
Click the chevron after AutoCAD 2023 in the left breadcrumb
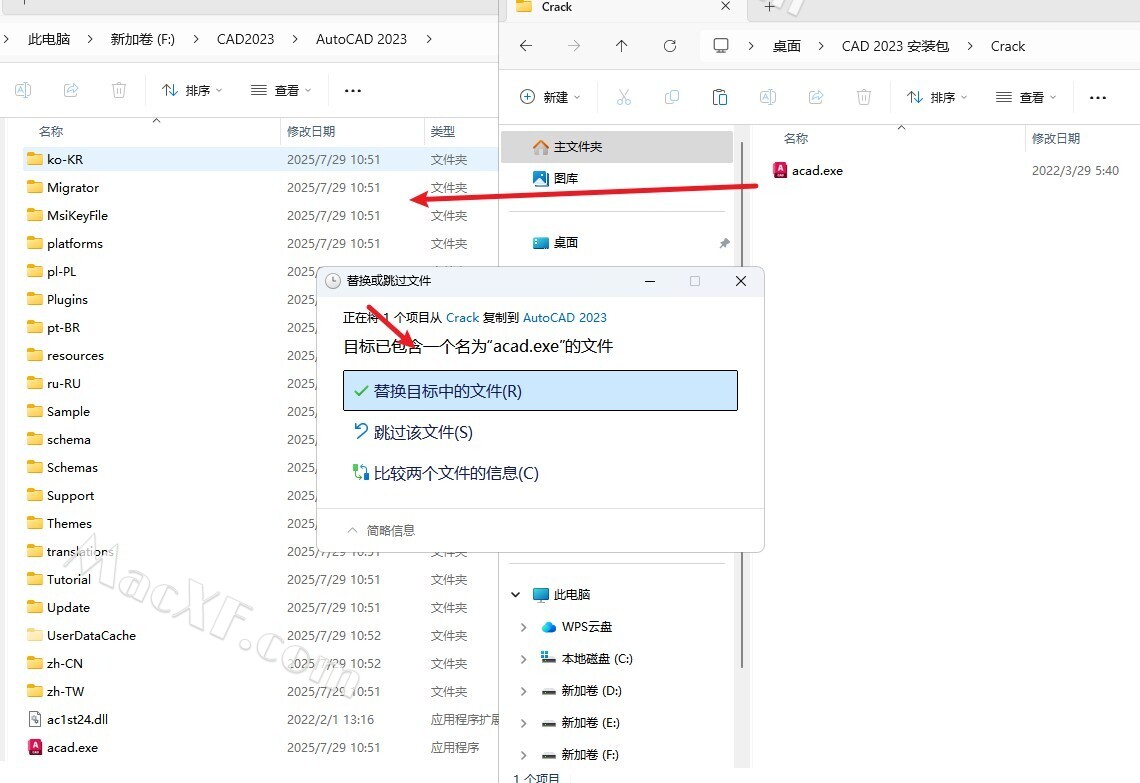(x=429, y=39)
